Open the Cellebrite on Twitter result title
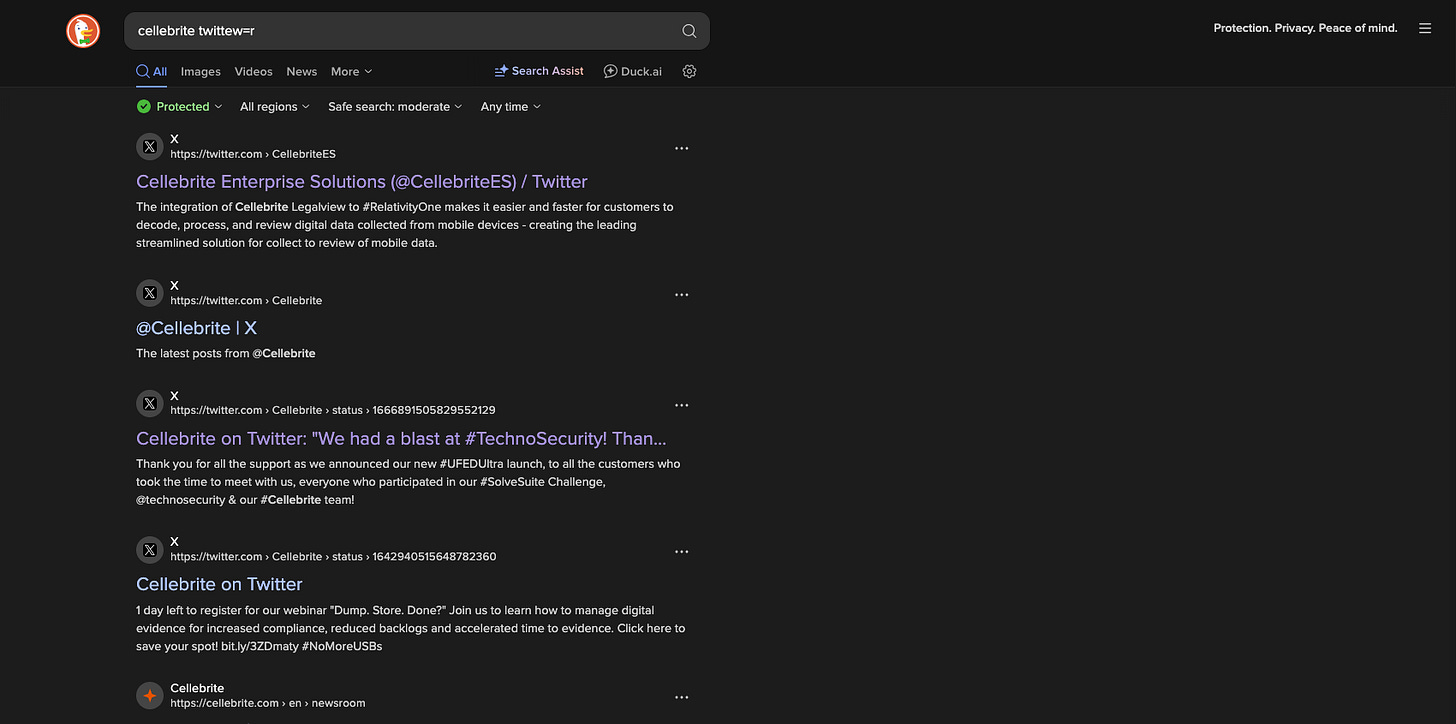The height and width of the screenshot is (724, 1456). pyautogui.click(x=219, y=584)
